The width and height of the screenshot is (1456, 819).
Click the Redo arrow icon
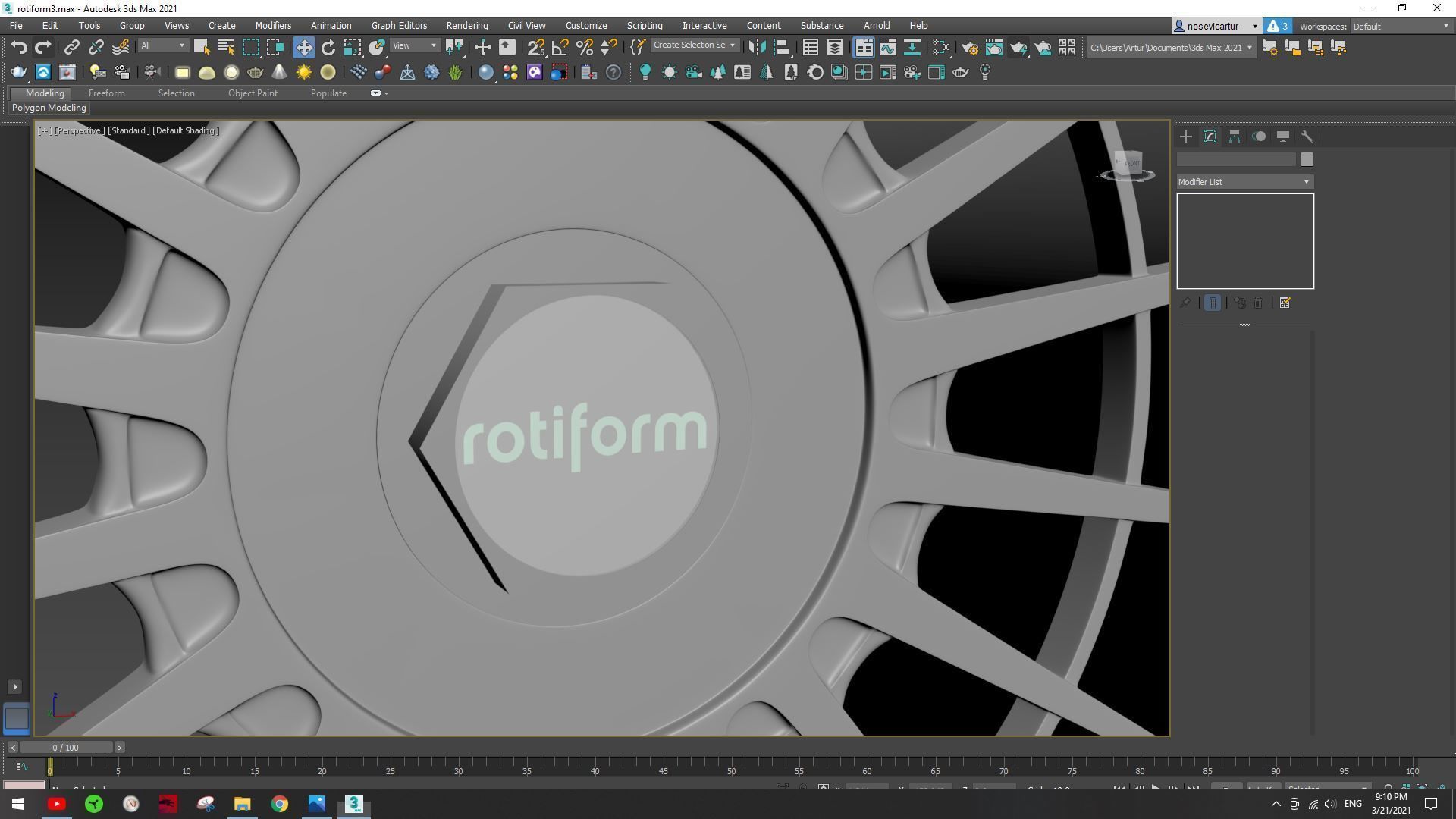(43, 47)
